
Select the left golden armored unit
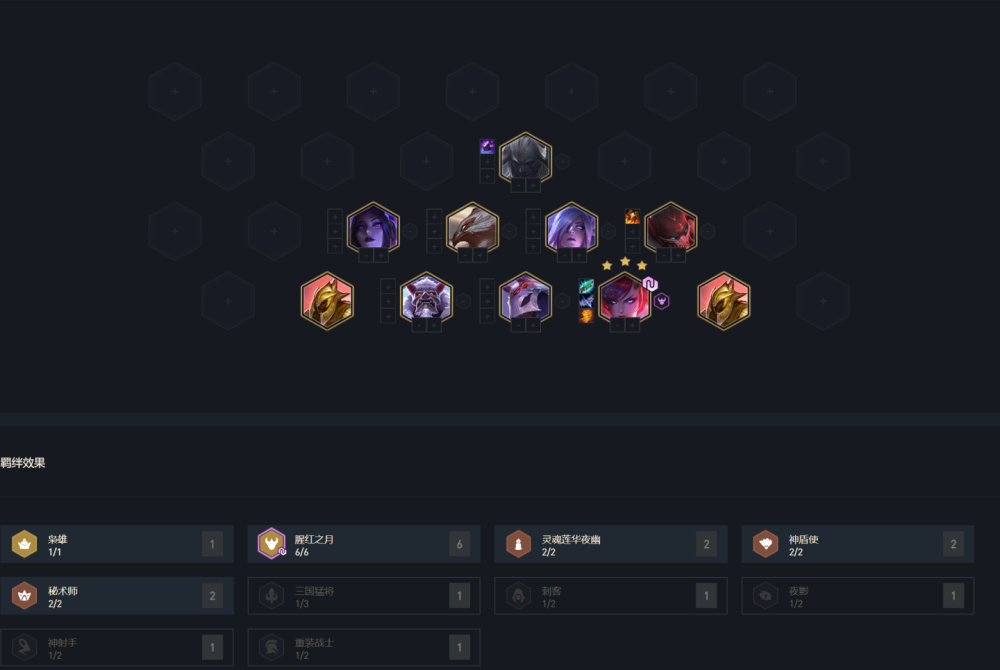pos(327,300)
